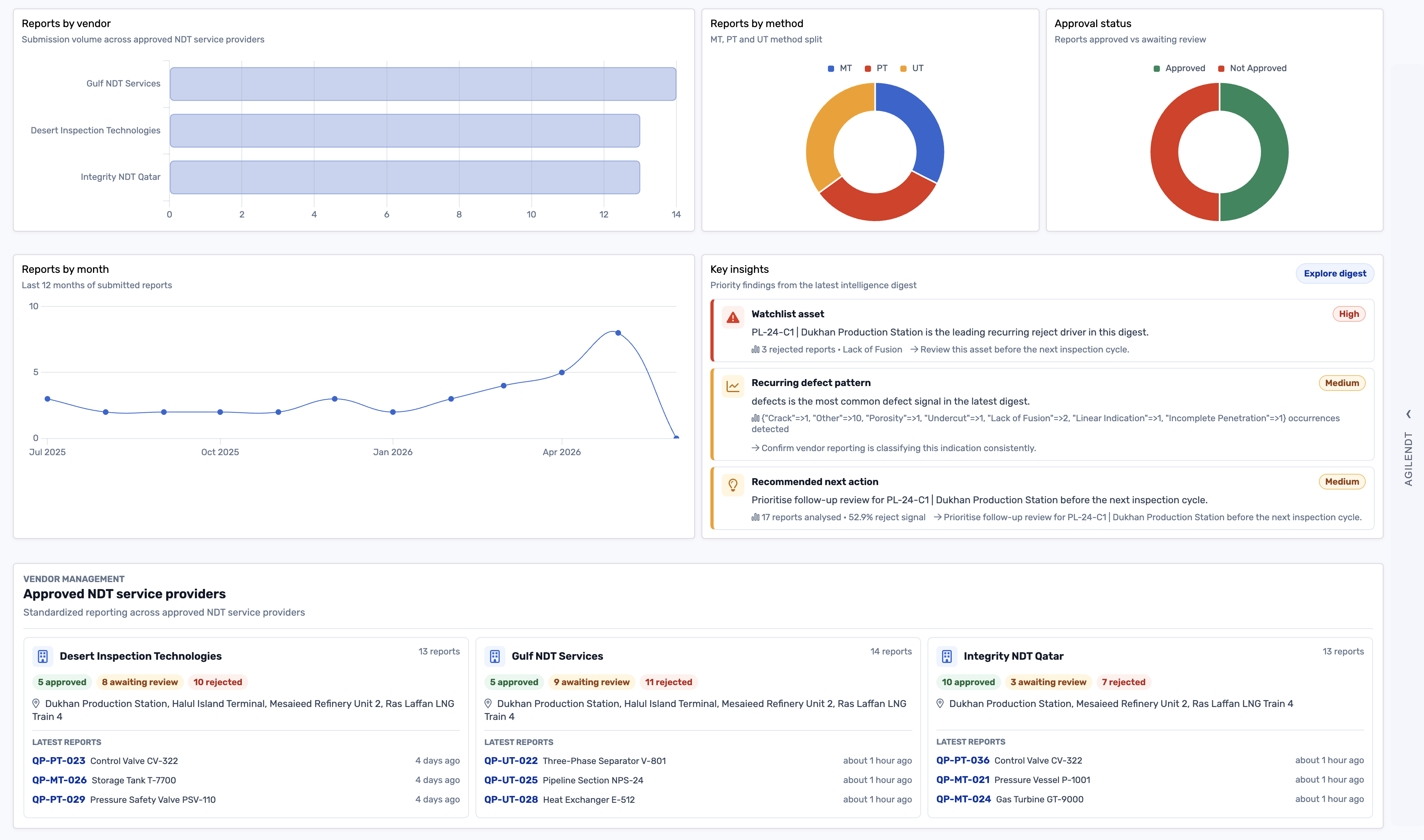
Task: Expand the AGILENDT side panel chevron
Action: coord(1409,414)
